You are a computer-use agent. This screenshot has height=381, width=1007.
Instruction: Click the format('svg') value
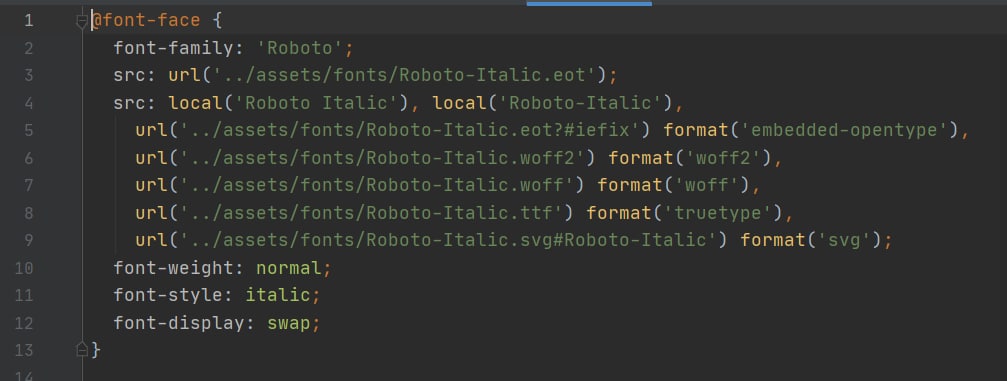[811, 240]
